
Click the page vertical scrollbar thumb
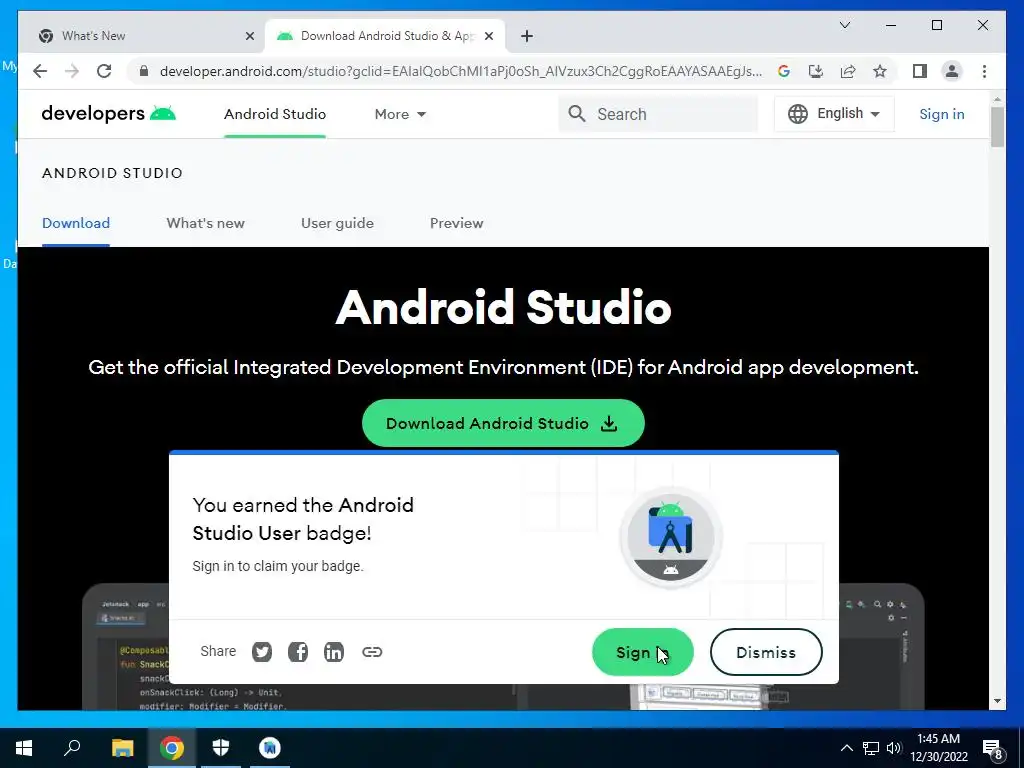(997, 127)
